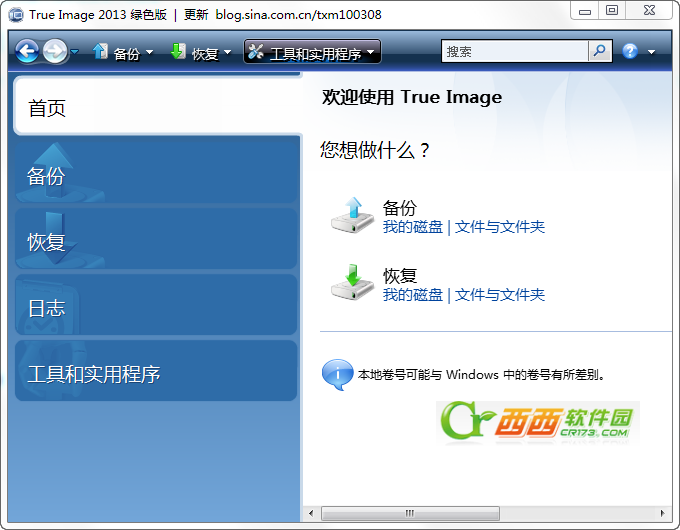
Task: Click the Forward navigation arrow
Action: tap(55, 52)
